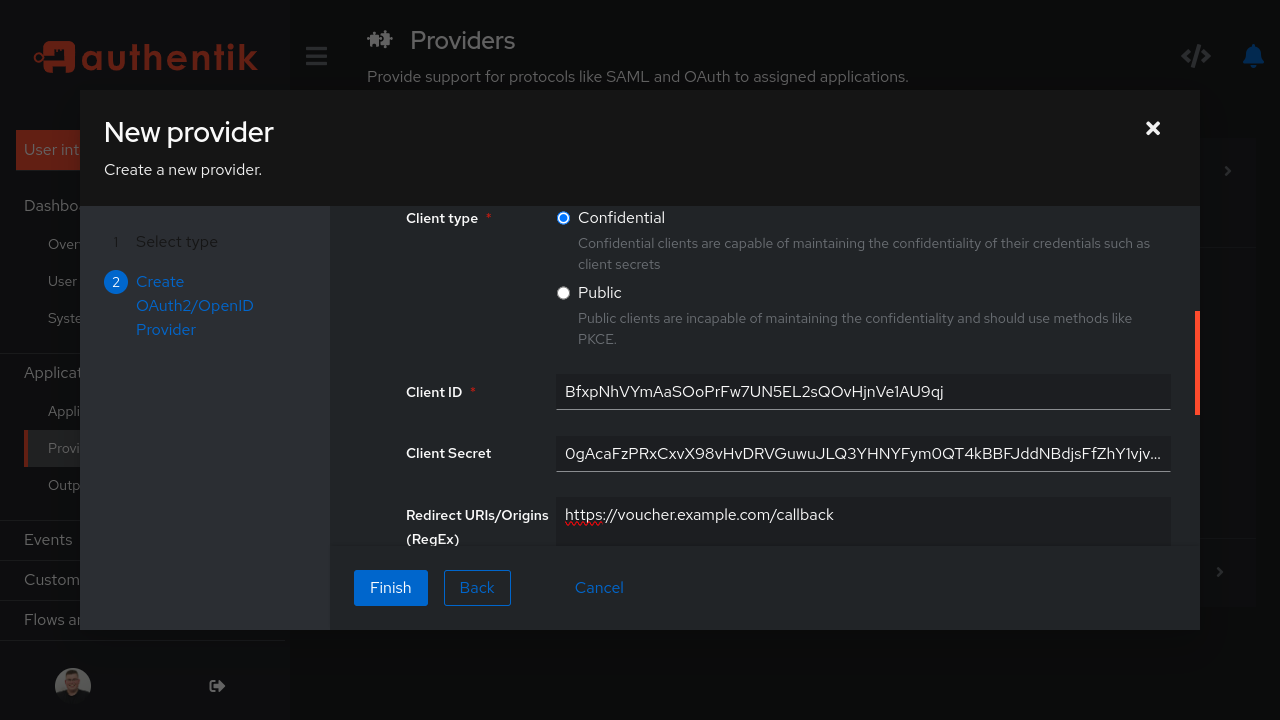Click the authentik logo
The image size is (1280, 720).
[x=145, y=56]
